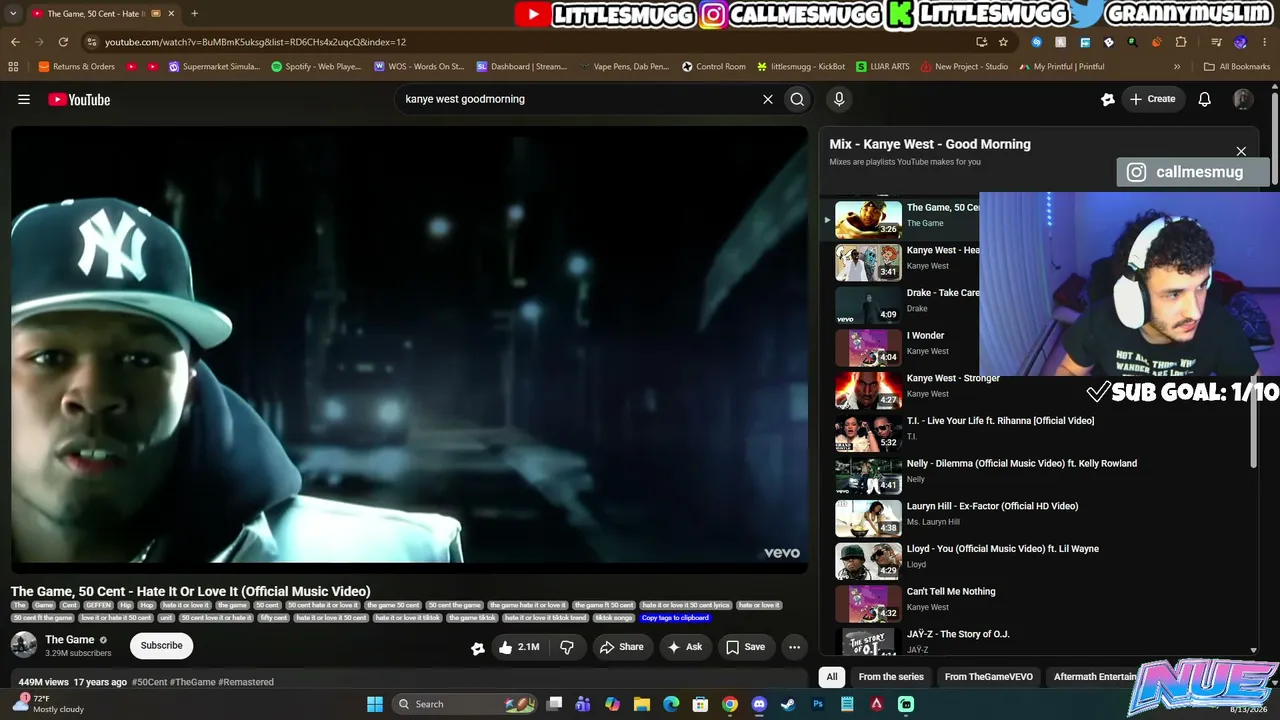The width and height of the screenshot is (1280, 720).
Task: Open the more actions three-dot menu
Action: point(794,647)
